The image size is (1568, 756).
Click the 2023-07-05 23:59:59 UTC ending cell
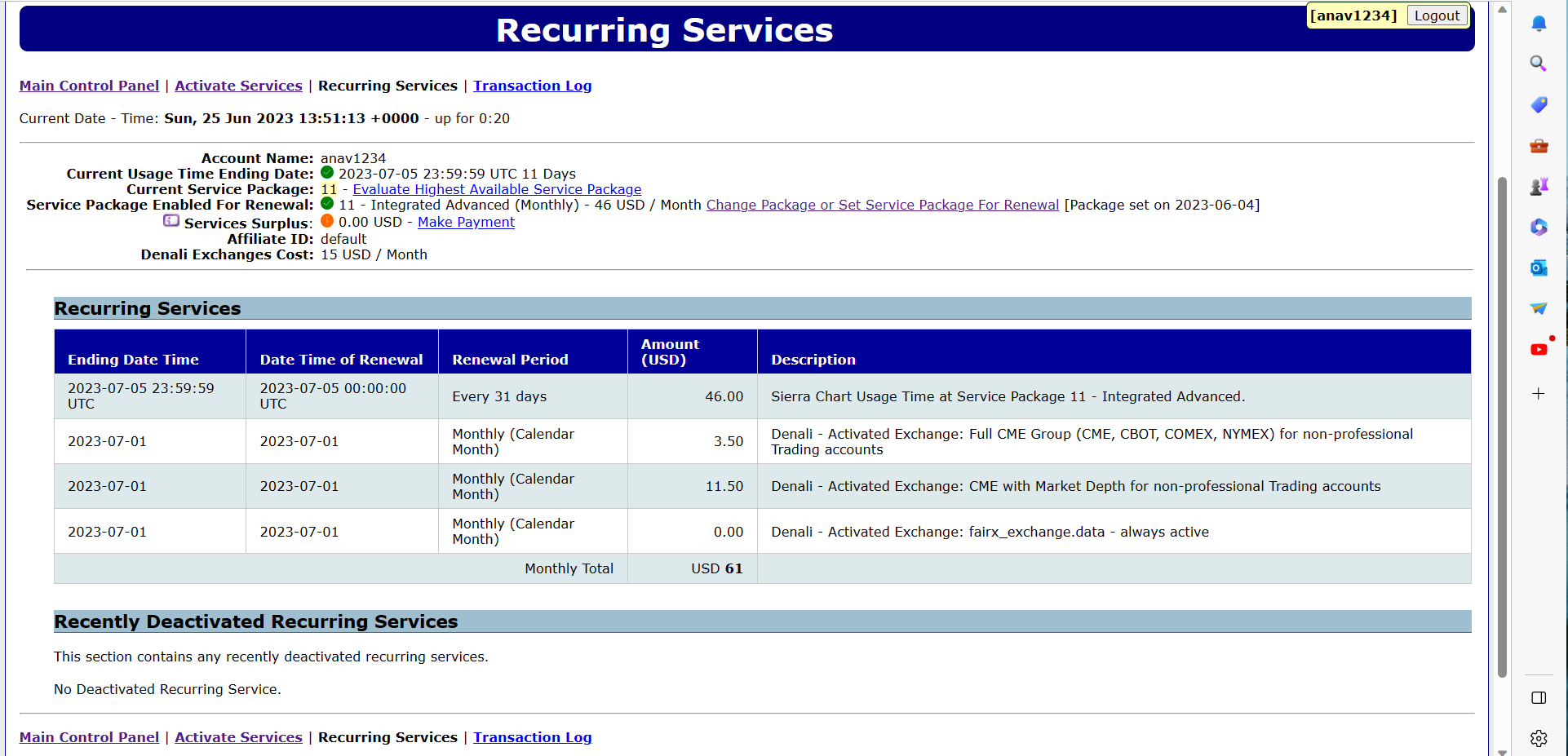pyautogui.click(x=150, y=396)
